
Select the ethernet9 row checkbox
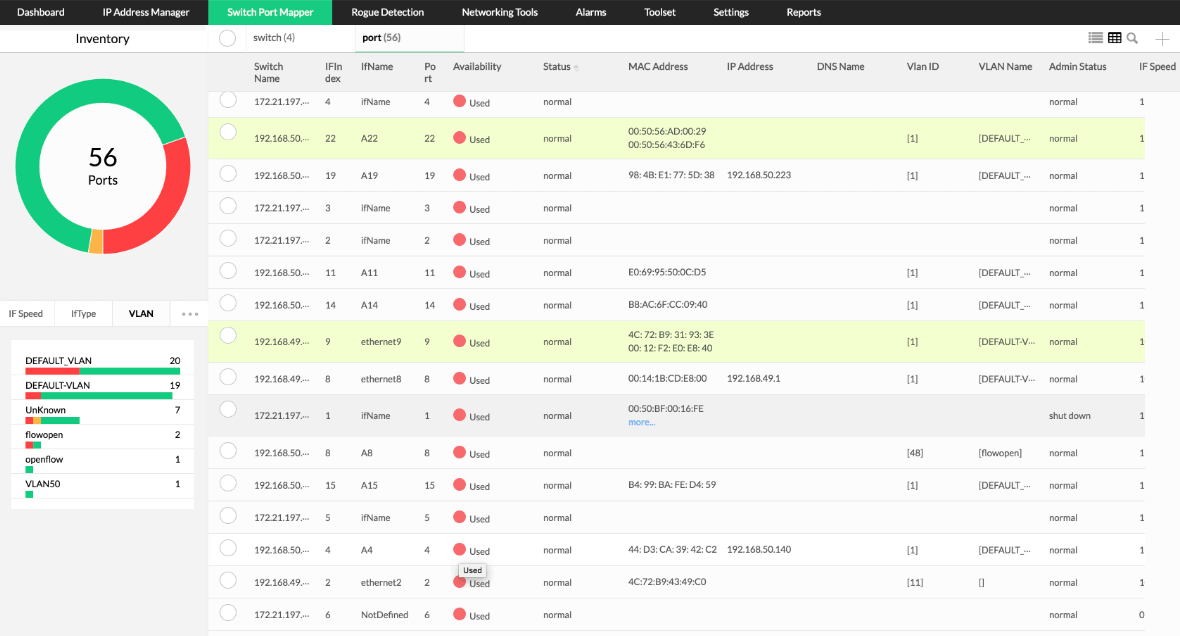(228, 336)
